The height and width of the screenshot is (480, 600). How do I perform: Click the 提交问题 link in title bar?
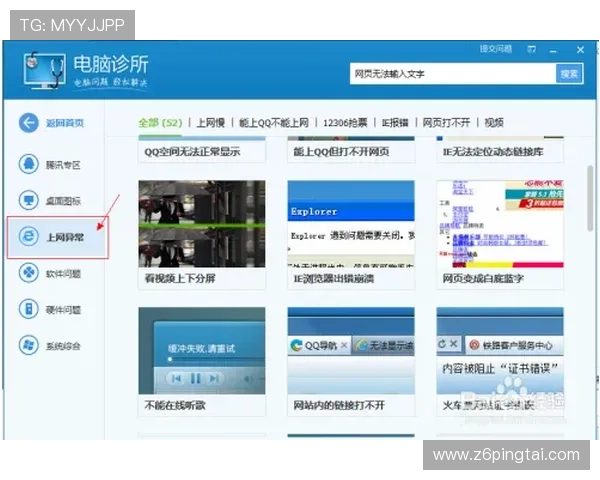pyautogui.click(x=496, y=49)
